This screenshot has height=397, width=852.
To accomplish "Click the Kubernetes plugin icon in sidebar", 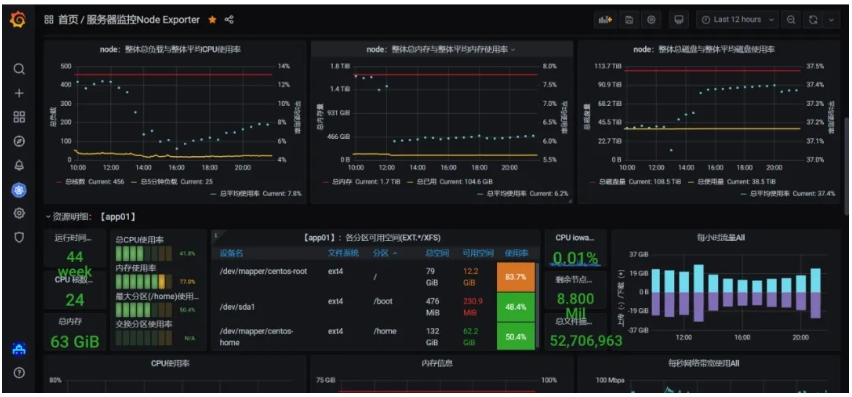I will point(19,190).
